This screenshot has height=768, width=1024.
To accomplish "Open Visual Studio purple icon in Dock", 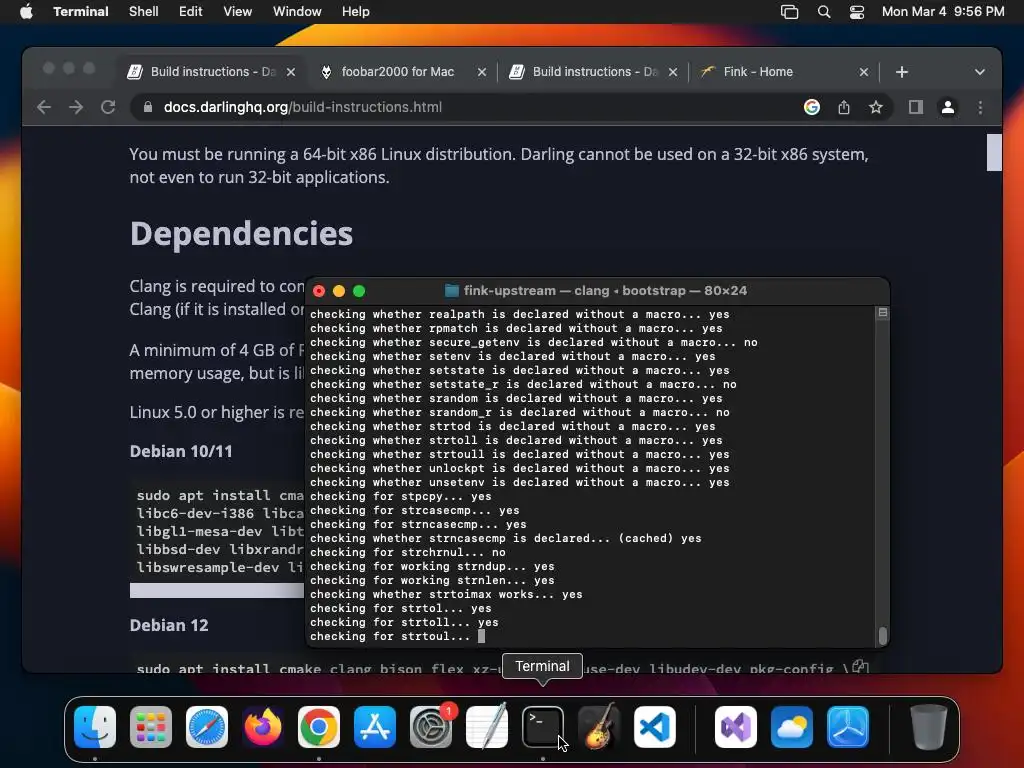I will coord(736,726).
